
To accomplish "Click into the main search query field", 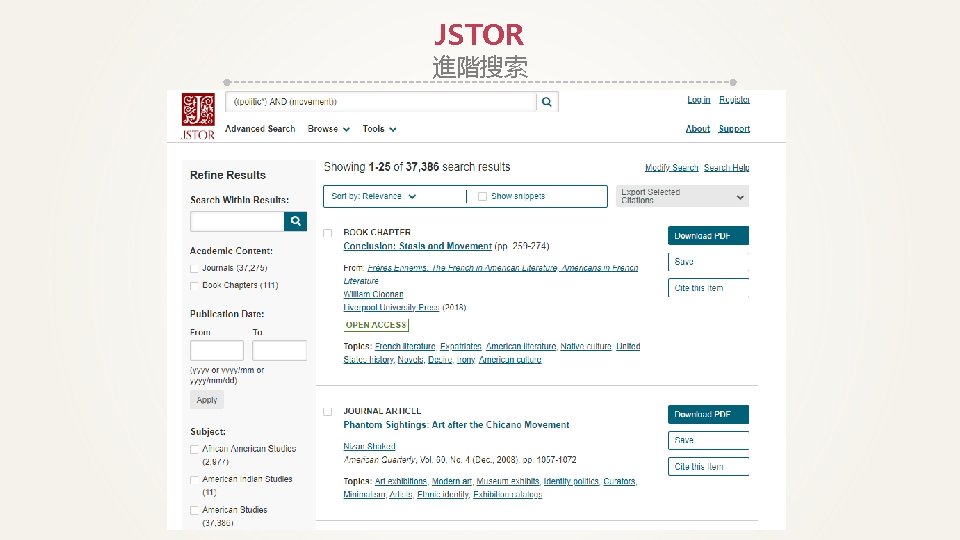I will click(381, 102).
